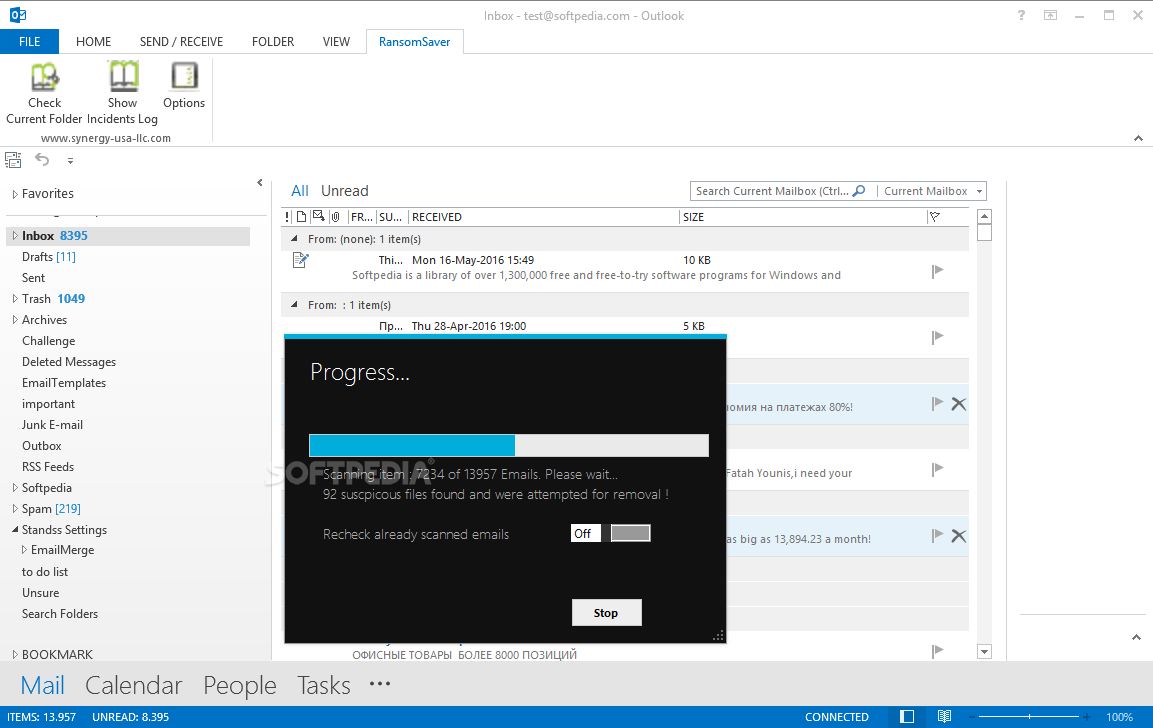This screenshot has width=1153, height=728.
Task: Click Ribbon Display Options icon
Action: pyautogui.click(x=1051, y=15)
